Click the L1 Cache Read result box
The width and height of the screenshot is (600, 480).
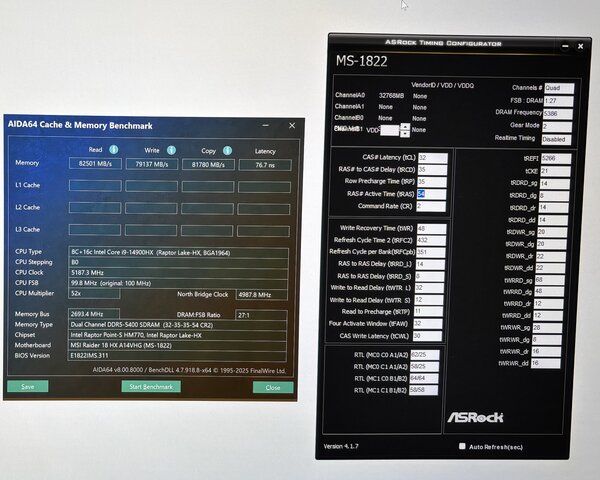point(95,186)
